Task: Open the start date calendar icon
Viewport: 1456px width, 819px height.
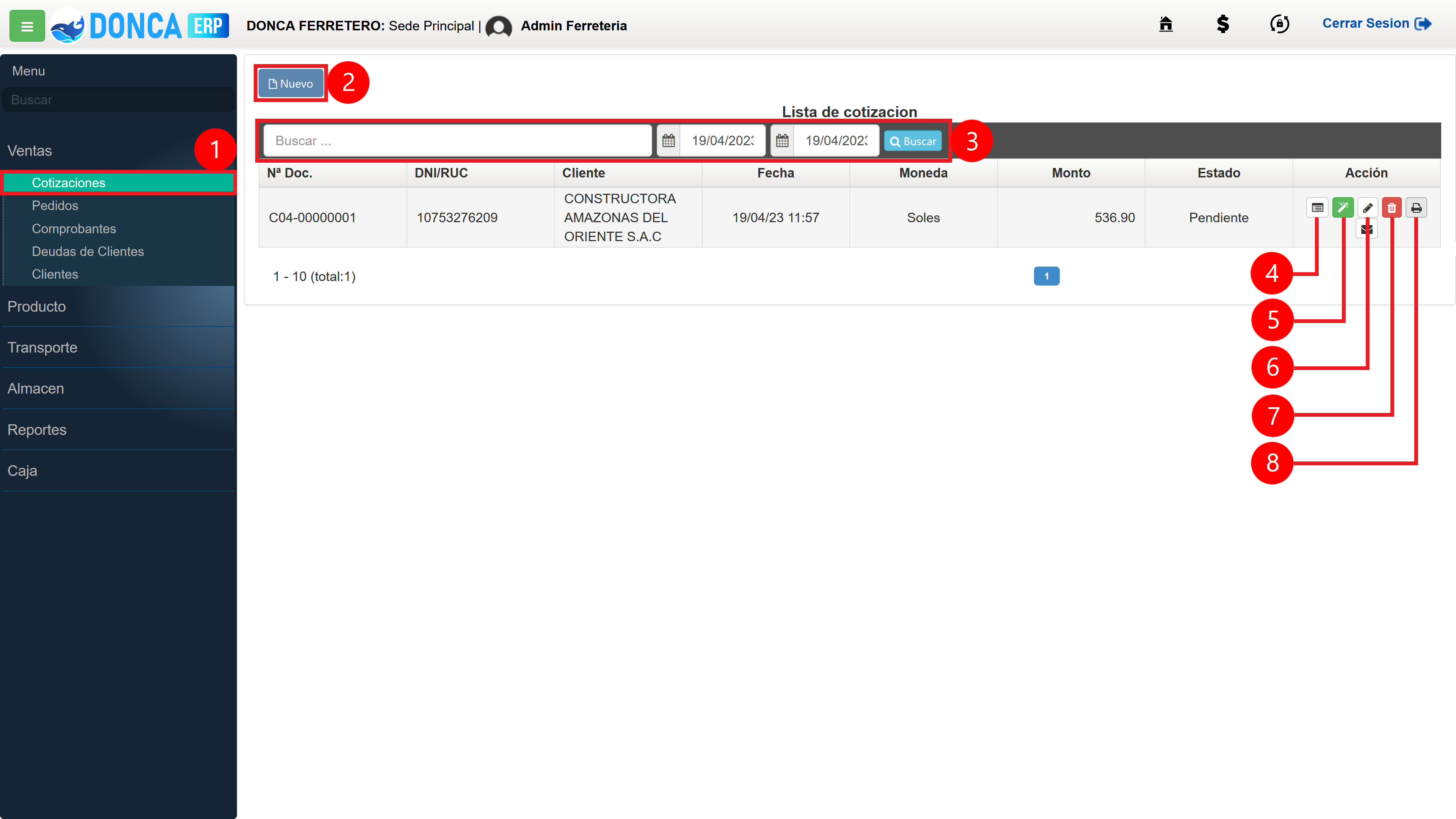Action: (x=668, y=141)
